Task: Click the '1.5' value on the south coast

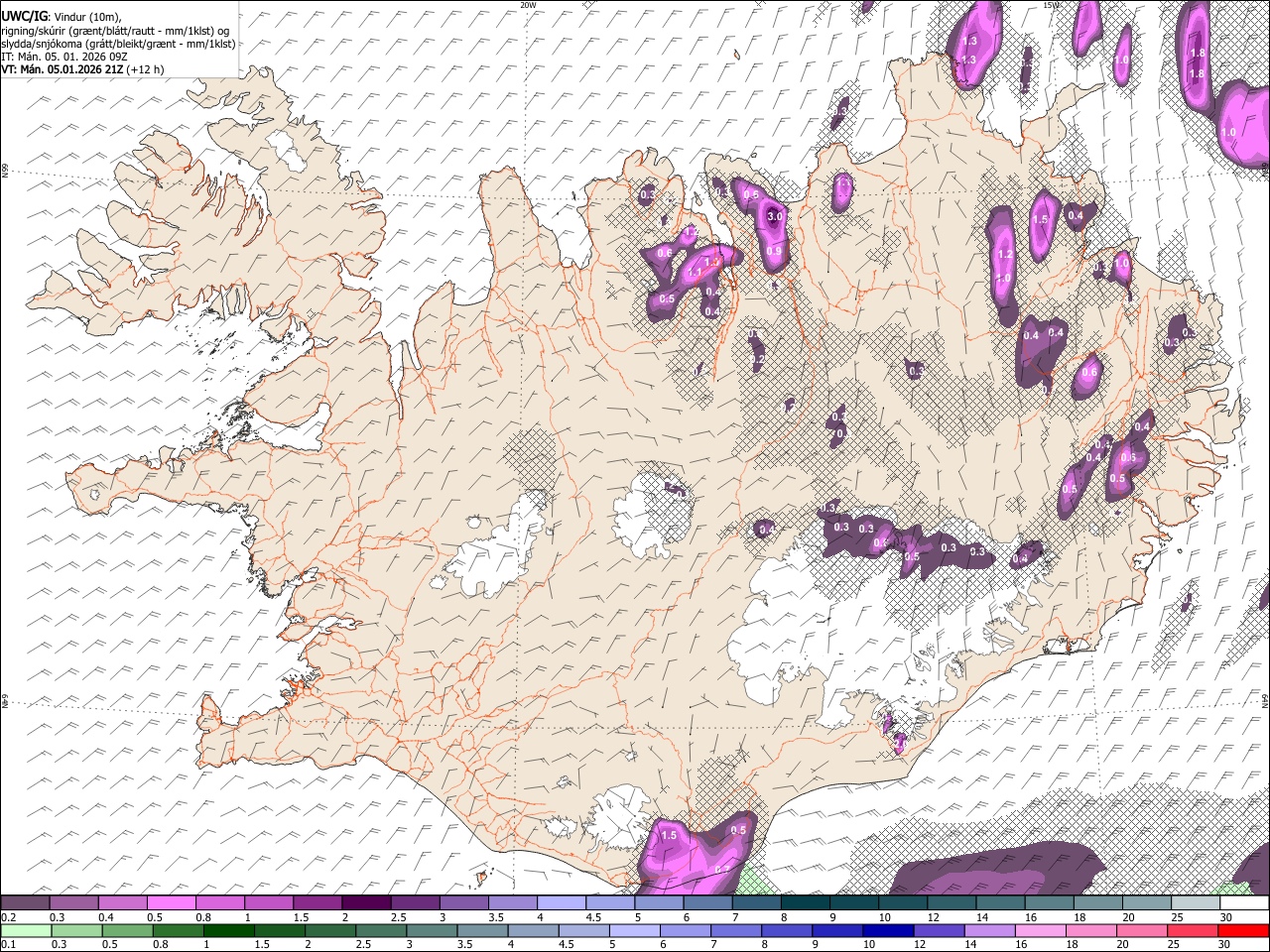Action: click(669, 836)
